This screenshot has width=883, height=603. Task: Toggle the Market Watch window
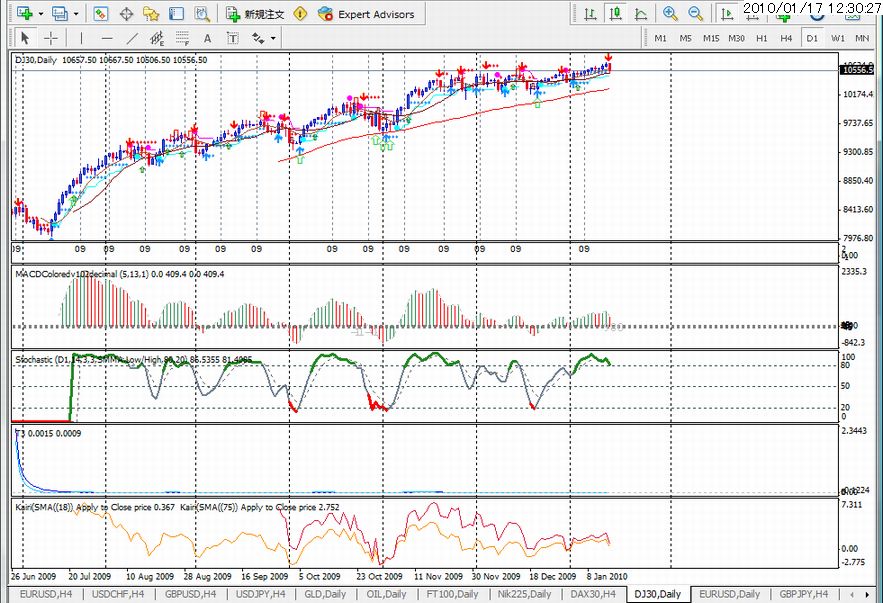[101, 14]
